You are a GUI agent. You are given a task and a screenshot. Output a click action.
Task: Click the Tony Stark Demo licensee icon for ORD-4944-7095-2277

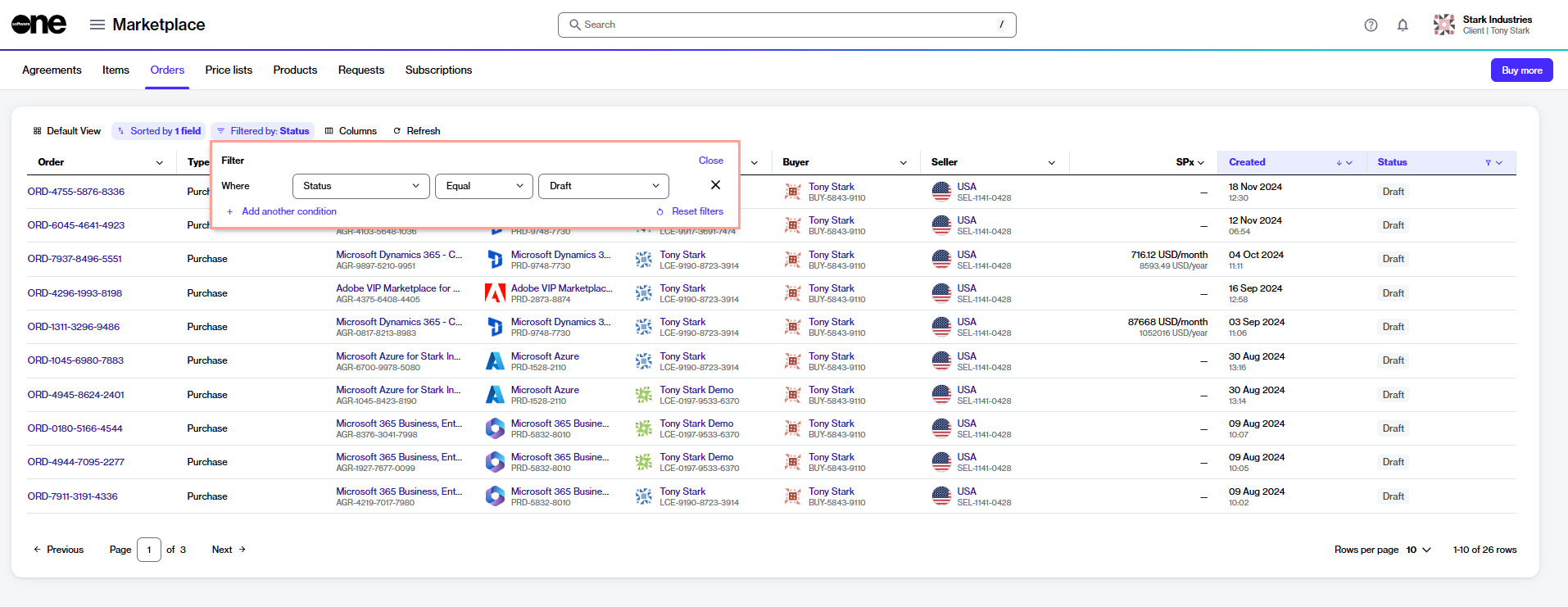(x=644, y=462)
